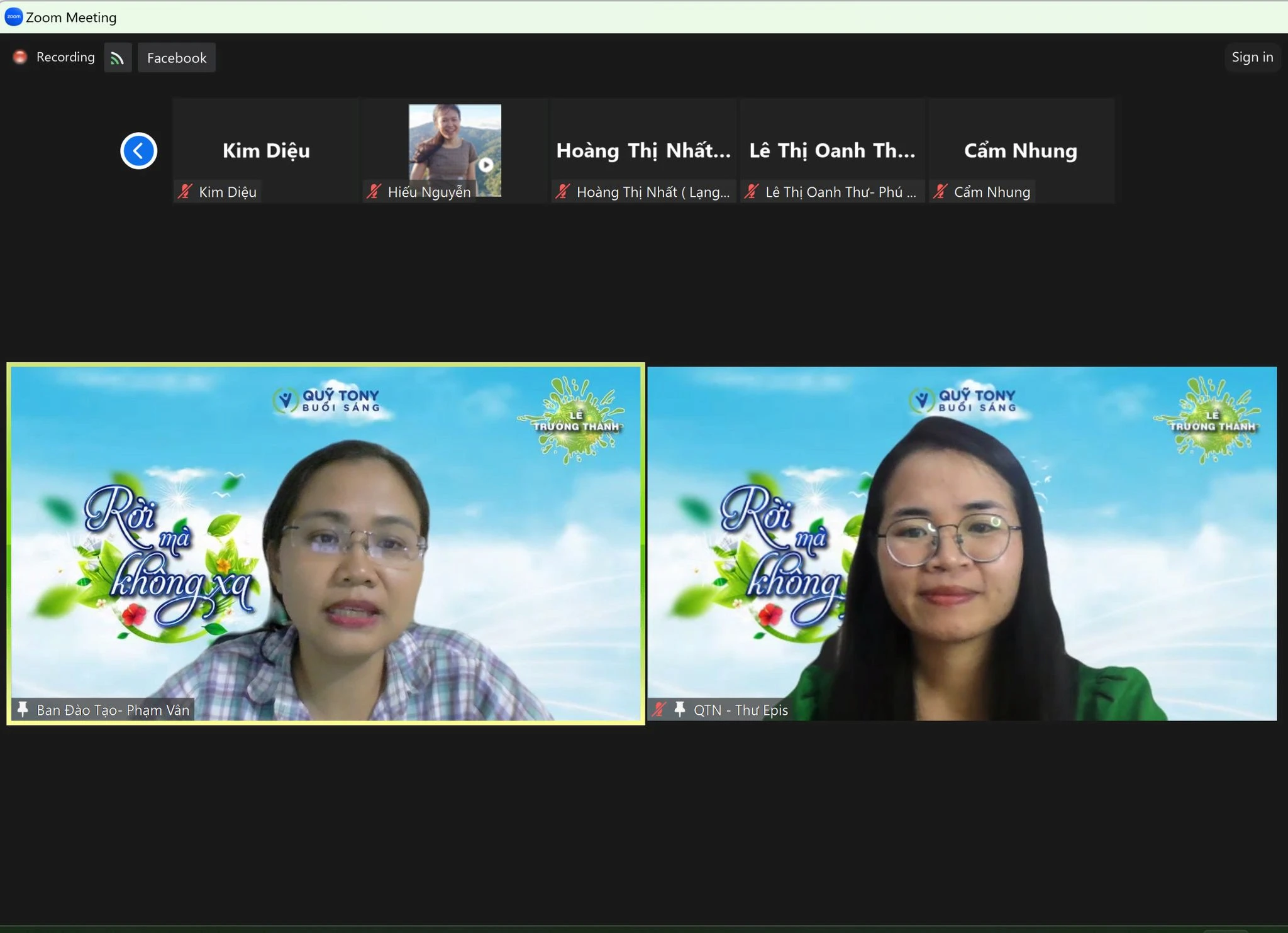Image resolution: width=1288 pixels, height=933 pixels.
Task: Go to previous participants page arrow
Action: pyautogui.click(x=138, y=151)
